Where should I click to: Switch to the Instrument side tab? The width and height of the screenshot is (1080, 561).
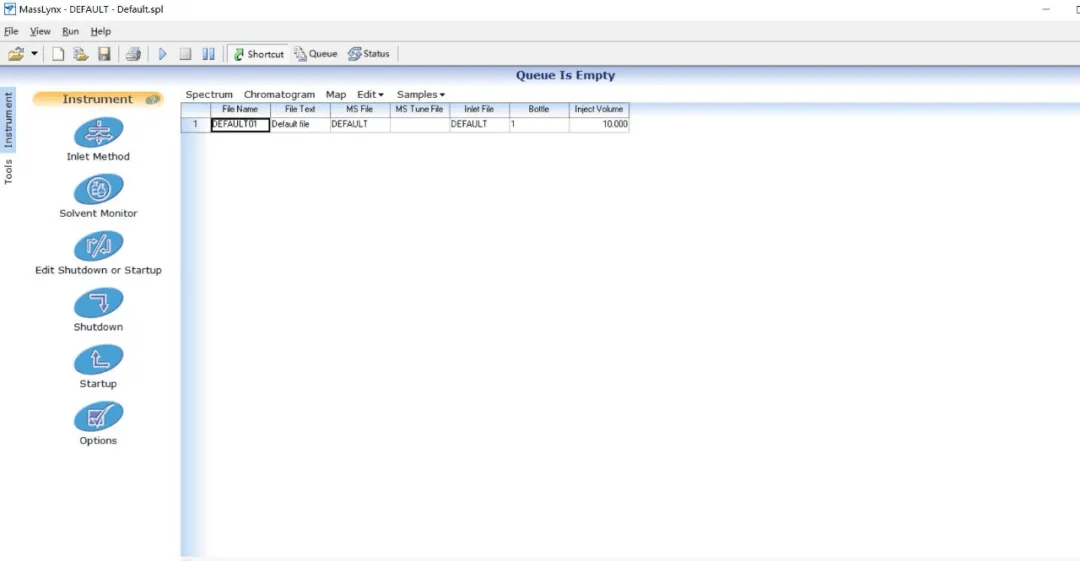point(8,120)
